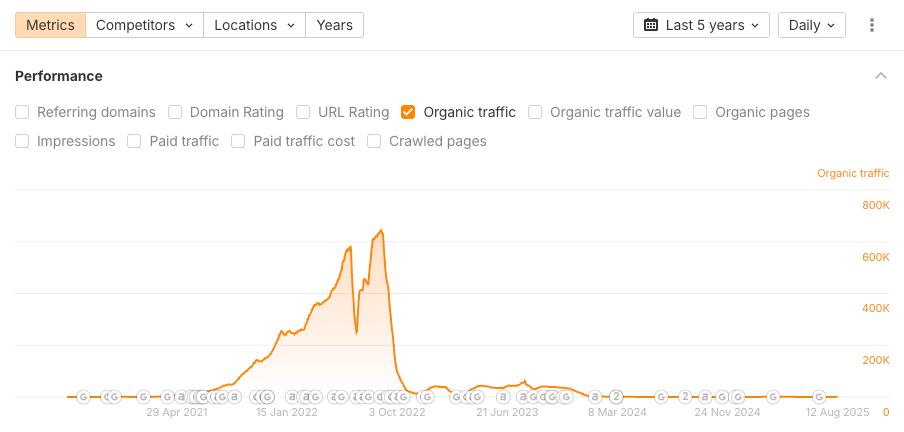
Task: Enable the Referring domains checkbox
Action: tap(22, 112)
